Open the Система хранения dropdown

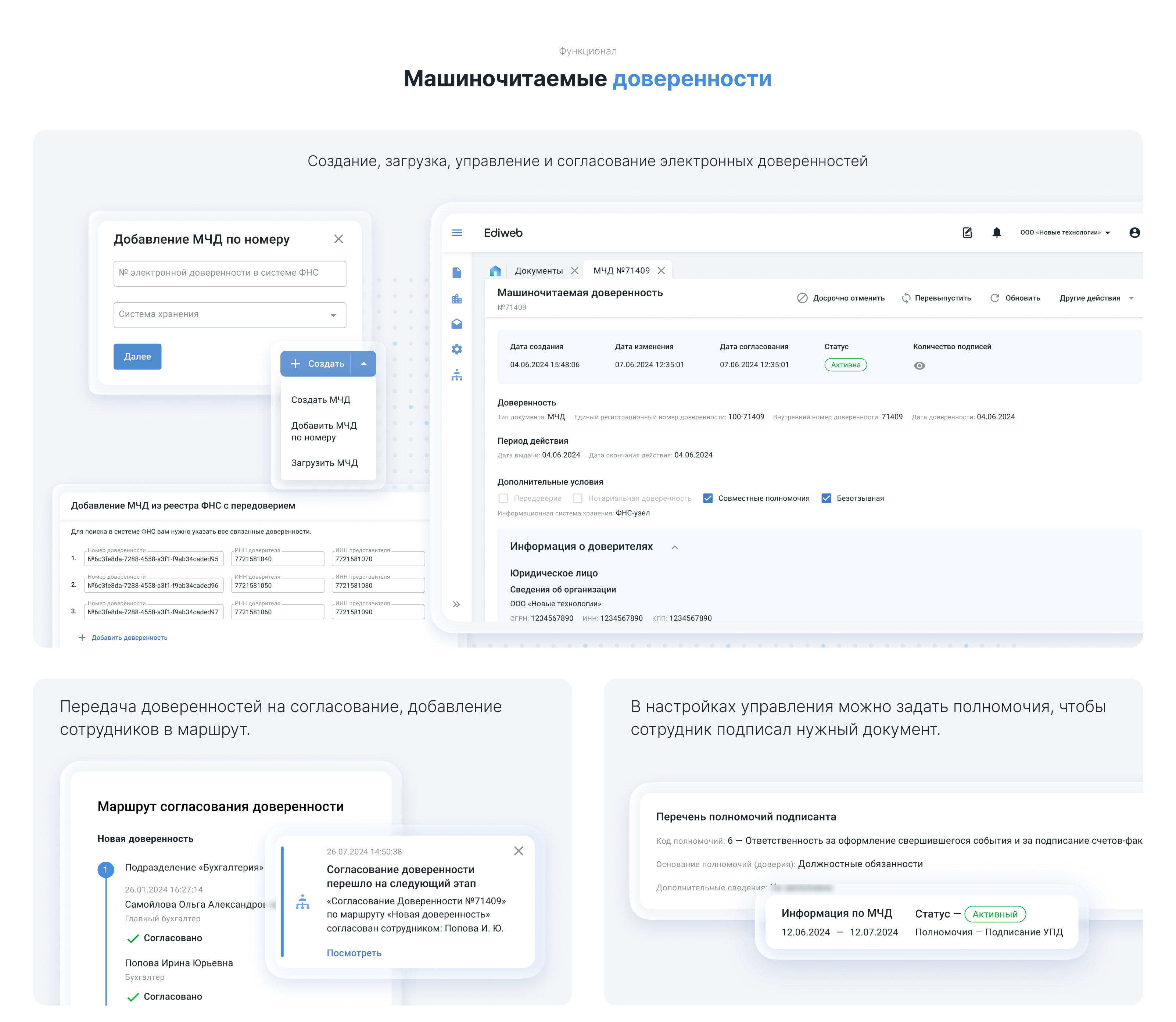point(230,315)
